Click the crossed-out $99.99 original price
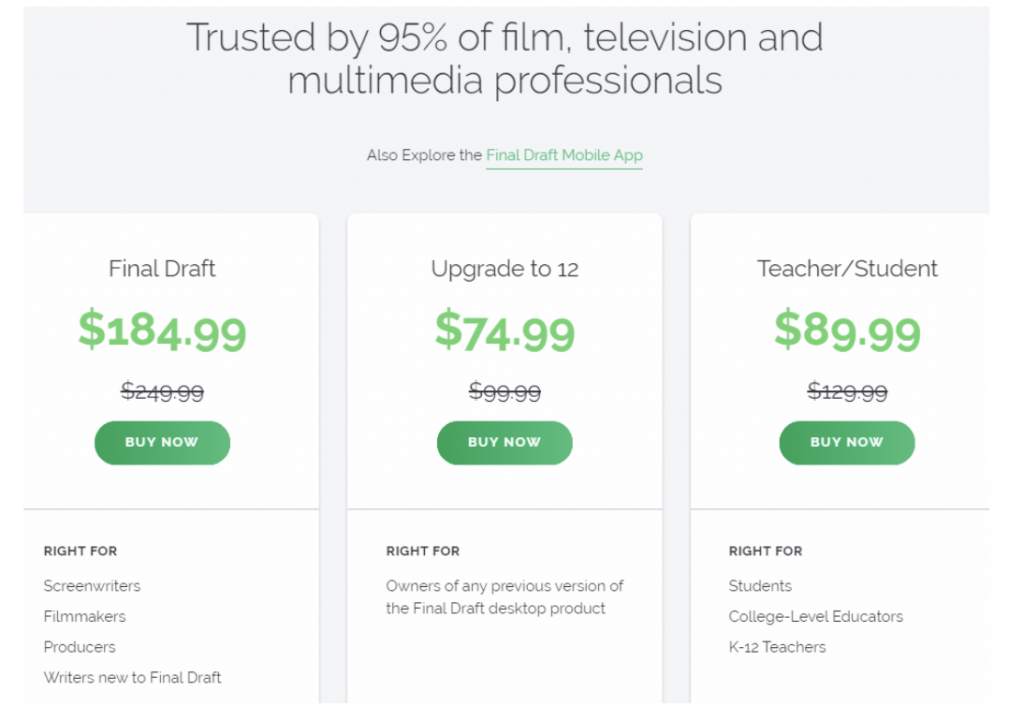Screen dimensions: 1024x721 (504, 391)
